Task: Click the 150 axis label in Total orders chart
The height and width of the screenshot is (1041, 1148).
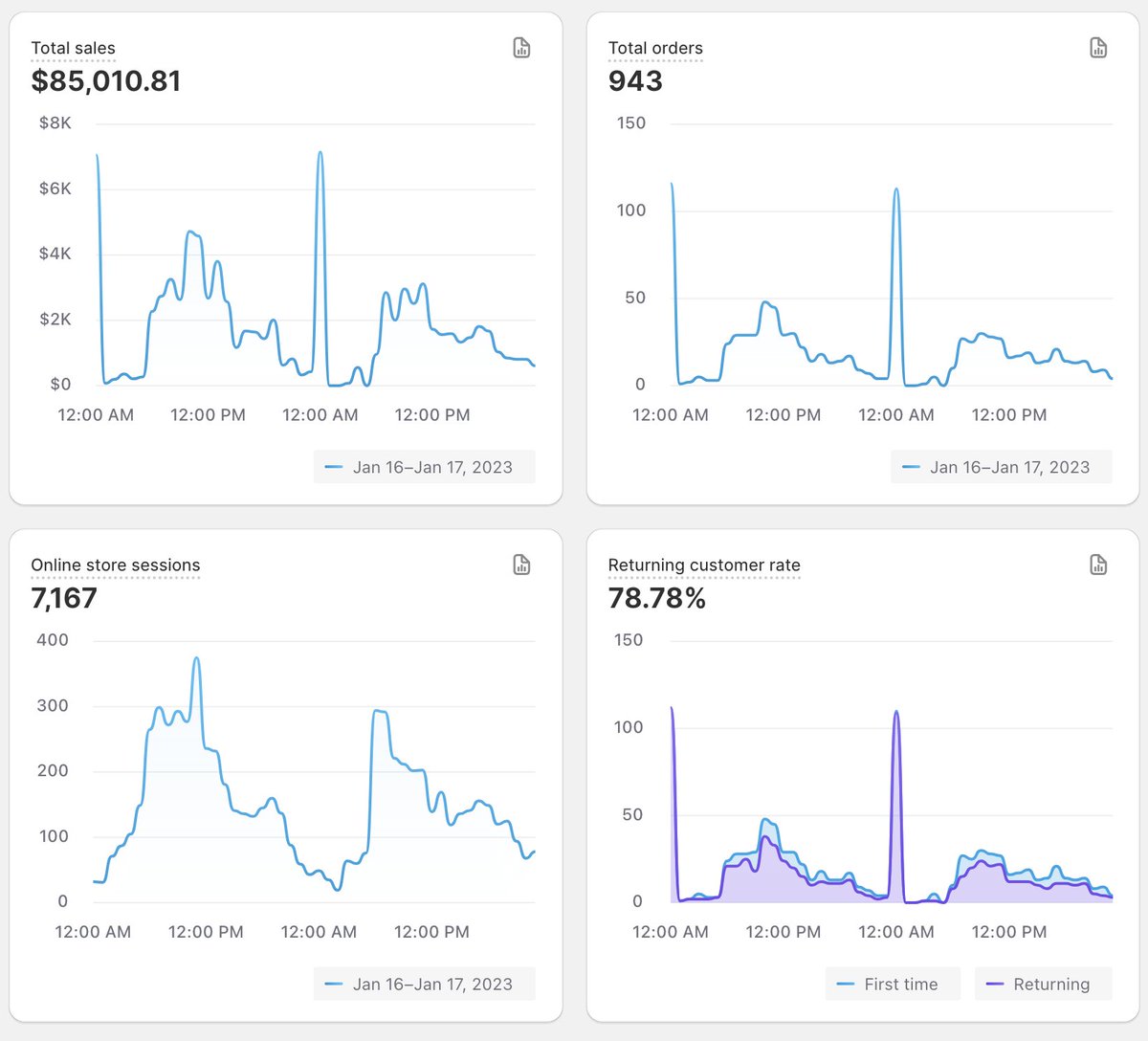Action: click(x=631, y=122)
